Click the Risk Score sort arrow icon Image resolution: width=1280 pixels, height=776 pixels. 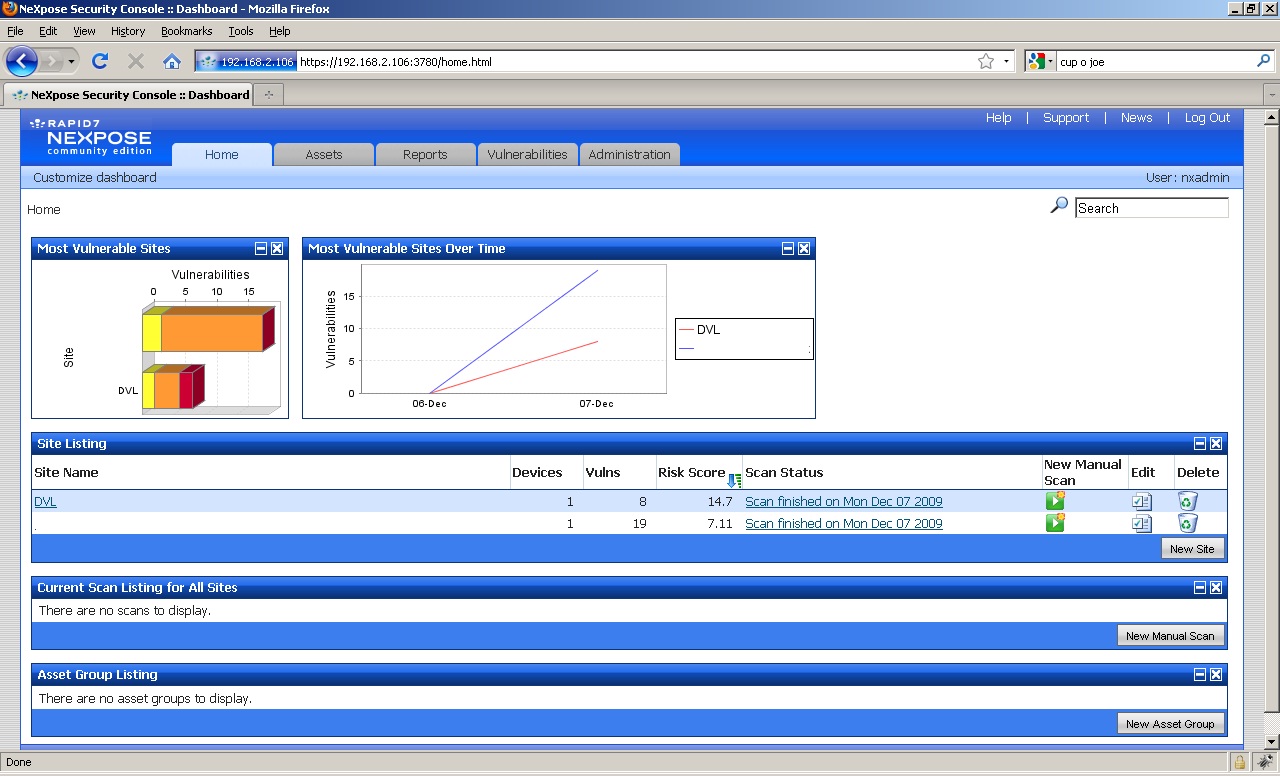(734, 480)
